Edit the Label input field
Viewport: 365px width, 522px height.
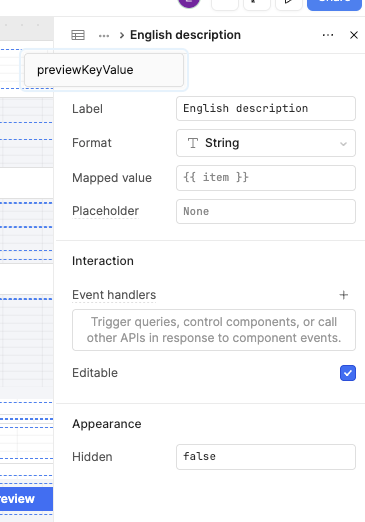(266, 108)
